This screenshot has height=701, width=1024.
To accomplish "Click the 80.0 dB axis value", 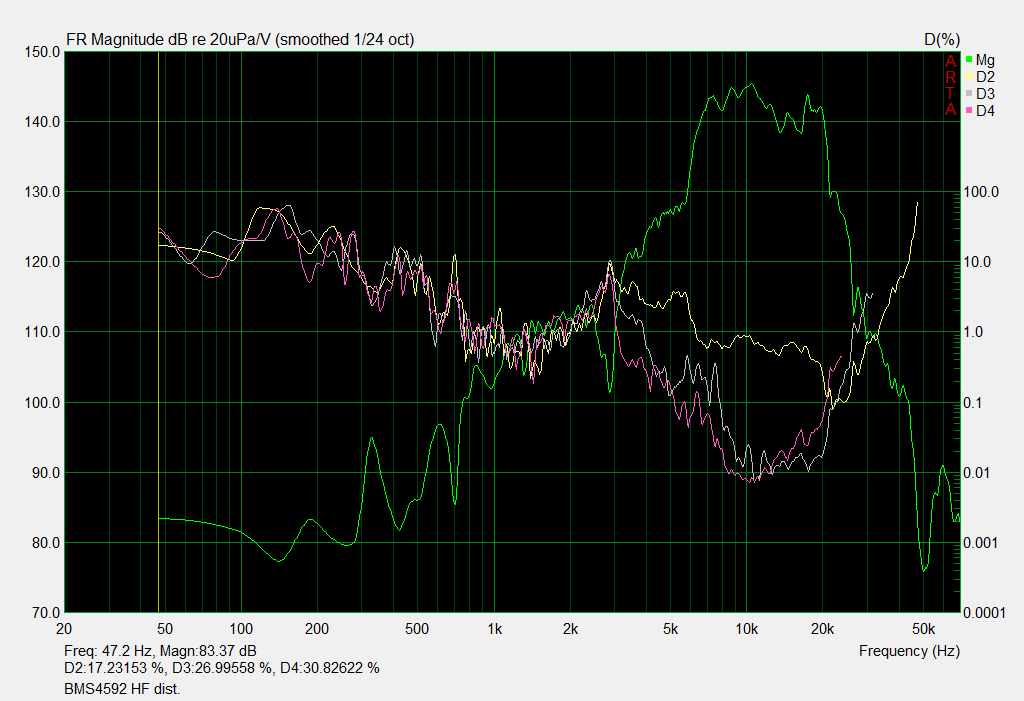I will pos(46,543).
